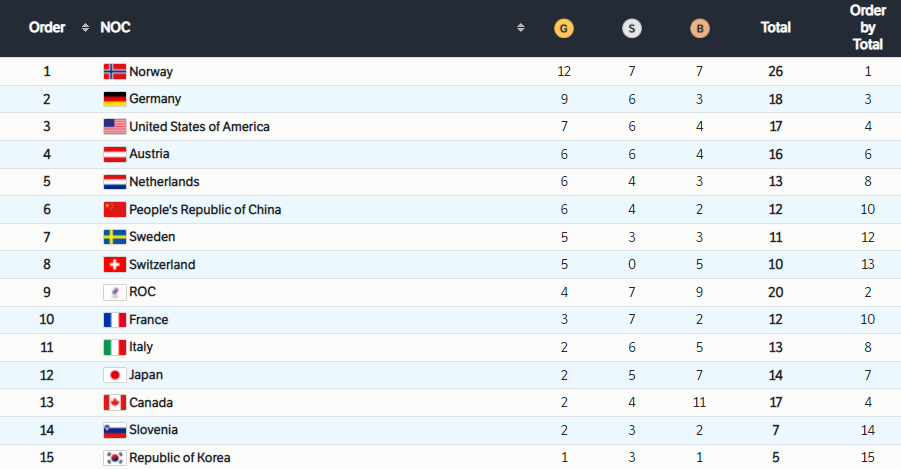Click the Norway flag icon
The height and width of the screenshot is (469, 901).
coord(115,71)
